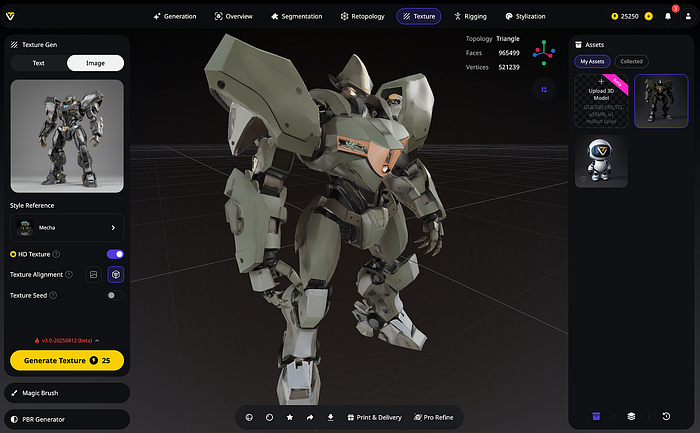
Task: Click the axis orientation gizmo
Action: [544, 51]
